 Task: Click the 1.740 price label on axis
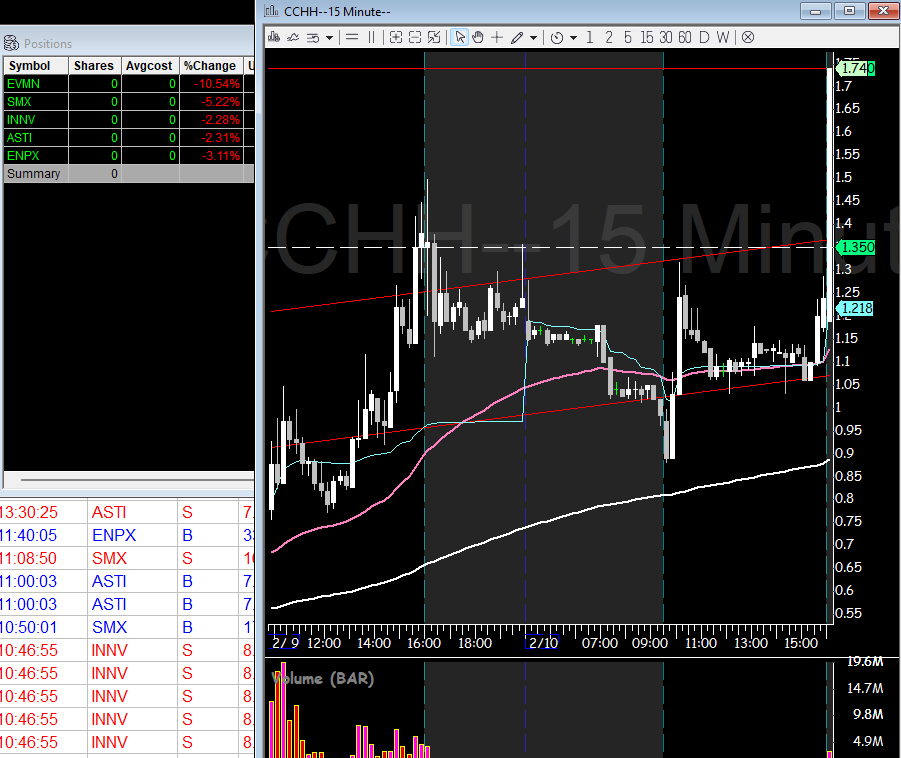click(856, 68)
